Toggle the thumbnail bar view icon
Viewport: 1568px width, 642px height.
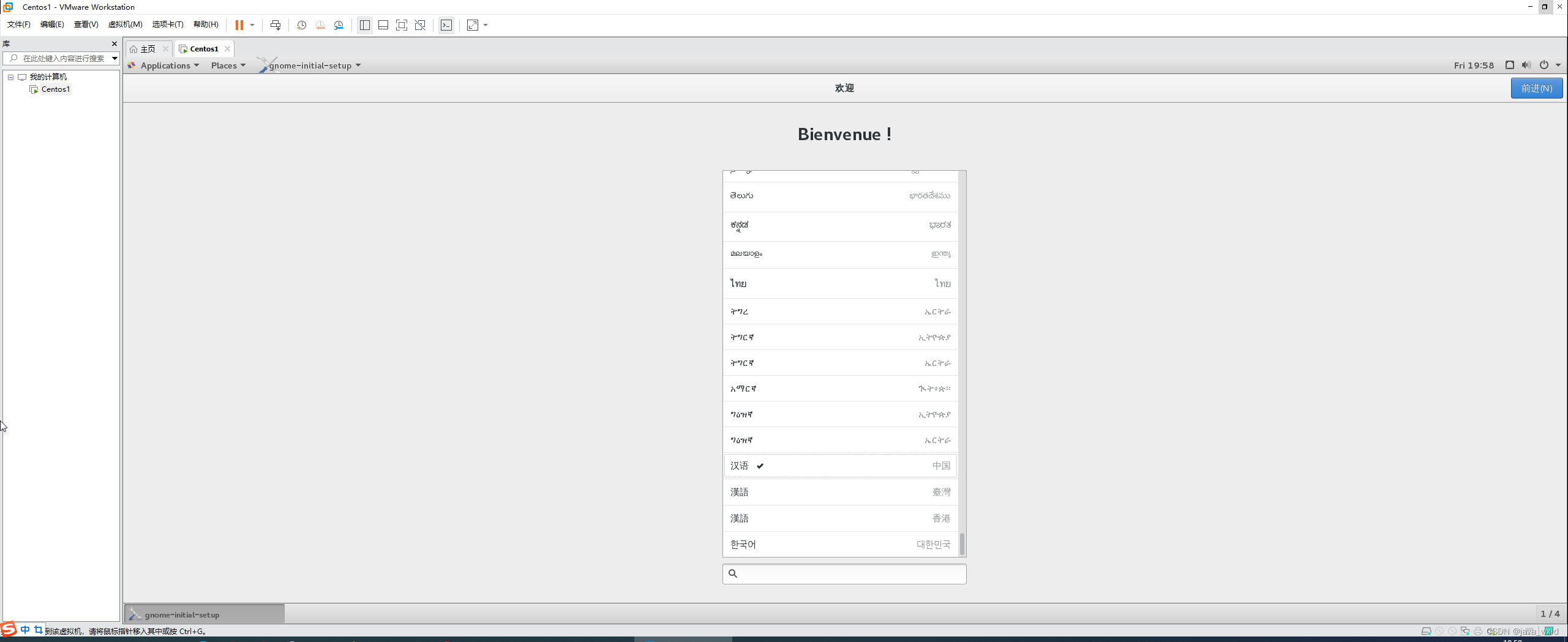[383, 25]
